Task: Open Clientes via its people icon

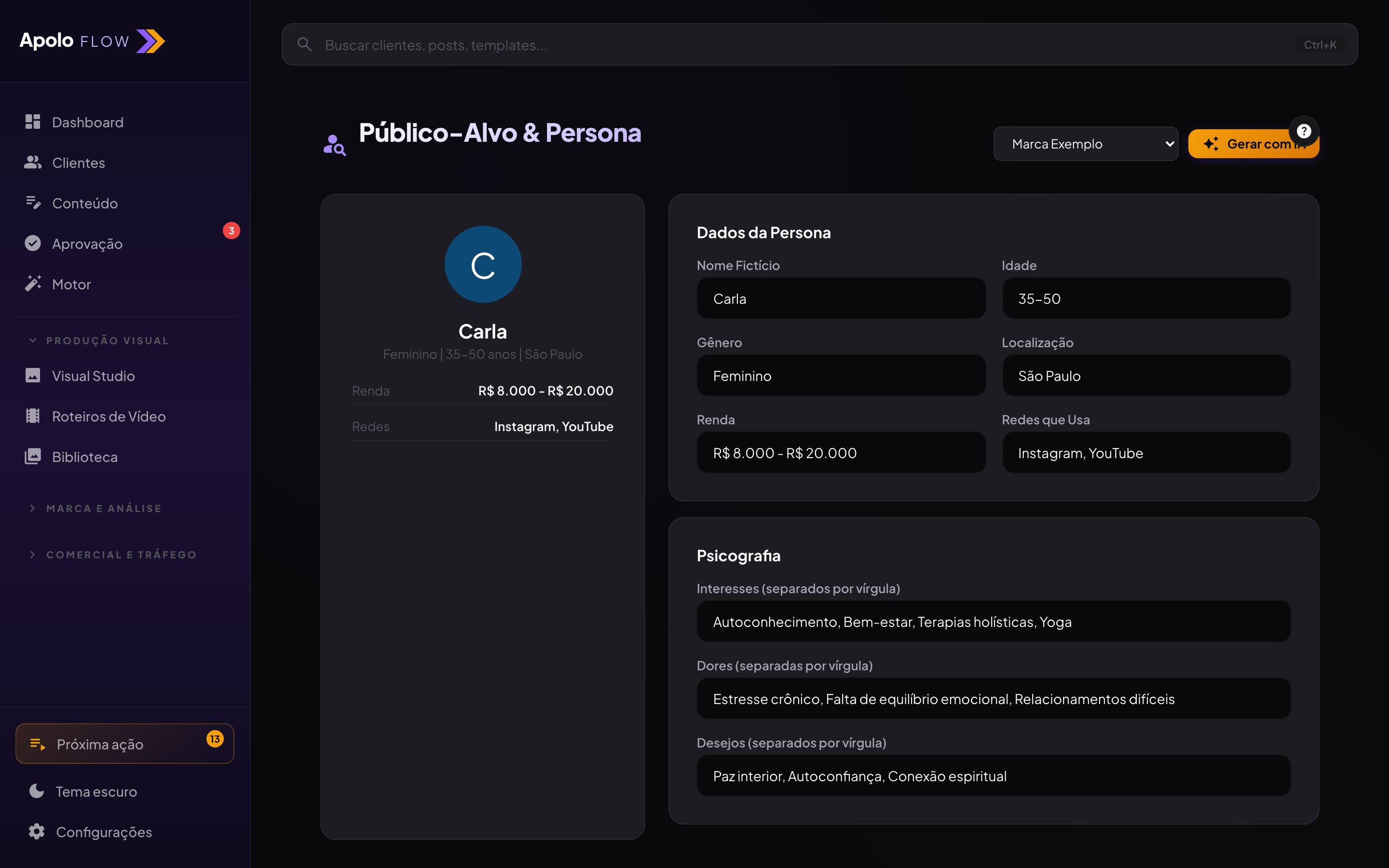Action: click(x=33, y=163)
